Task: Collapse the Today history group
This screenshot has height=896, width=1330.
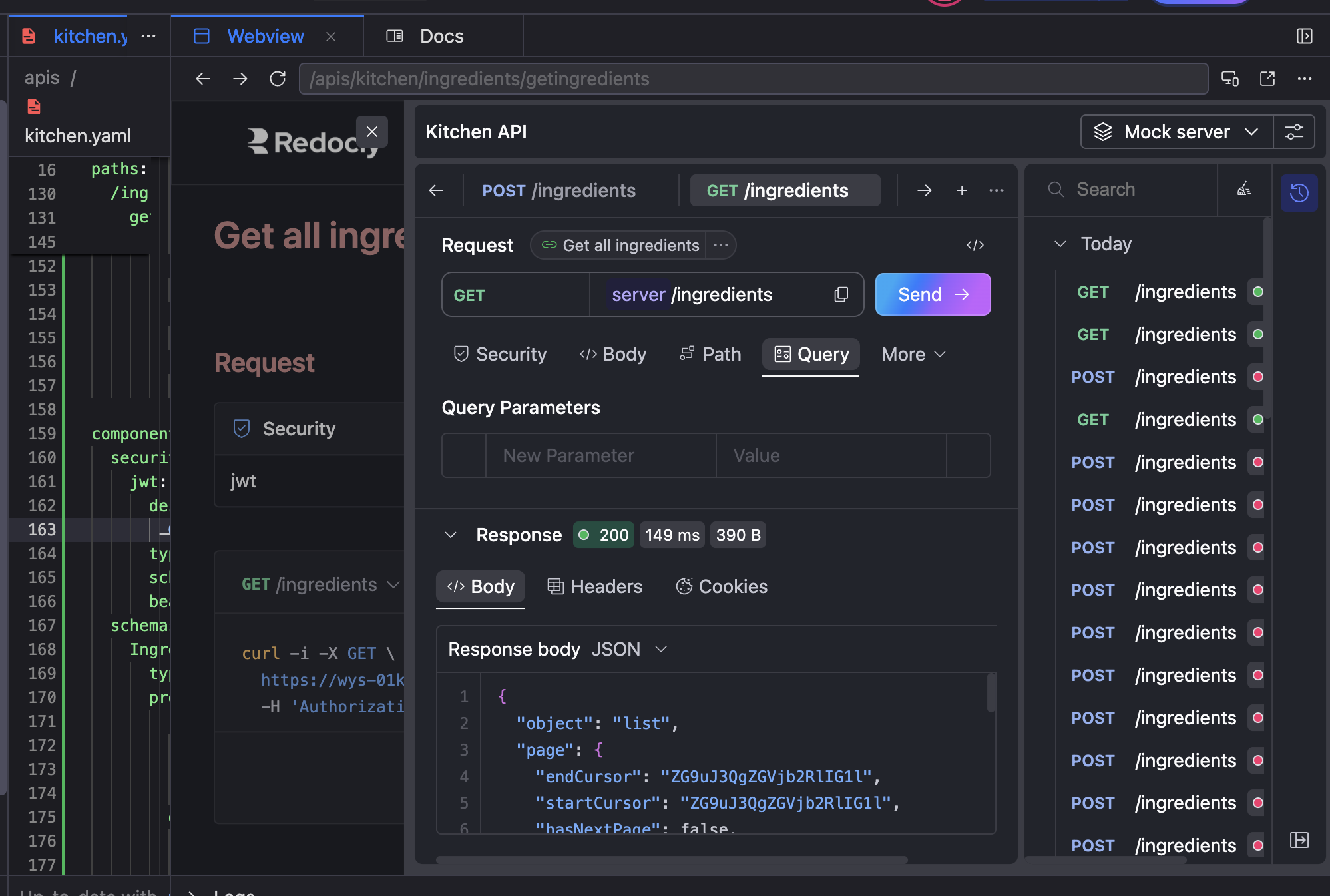Action: (x=1060, y=244)
